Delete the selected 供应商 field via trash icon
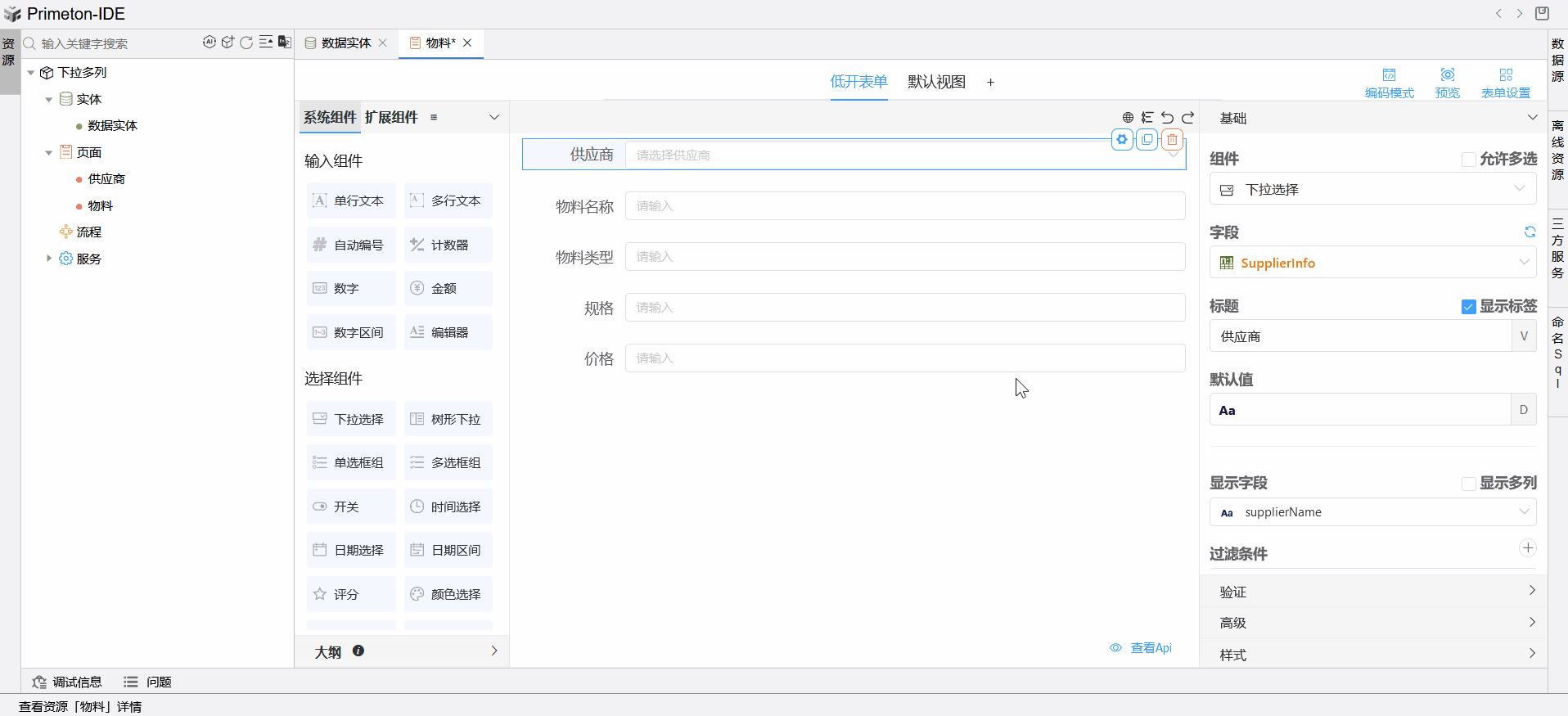 pyautogui.click(x=1172, y=140)
